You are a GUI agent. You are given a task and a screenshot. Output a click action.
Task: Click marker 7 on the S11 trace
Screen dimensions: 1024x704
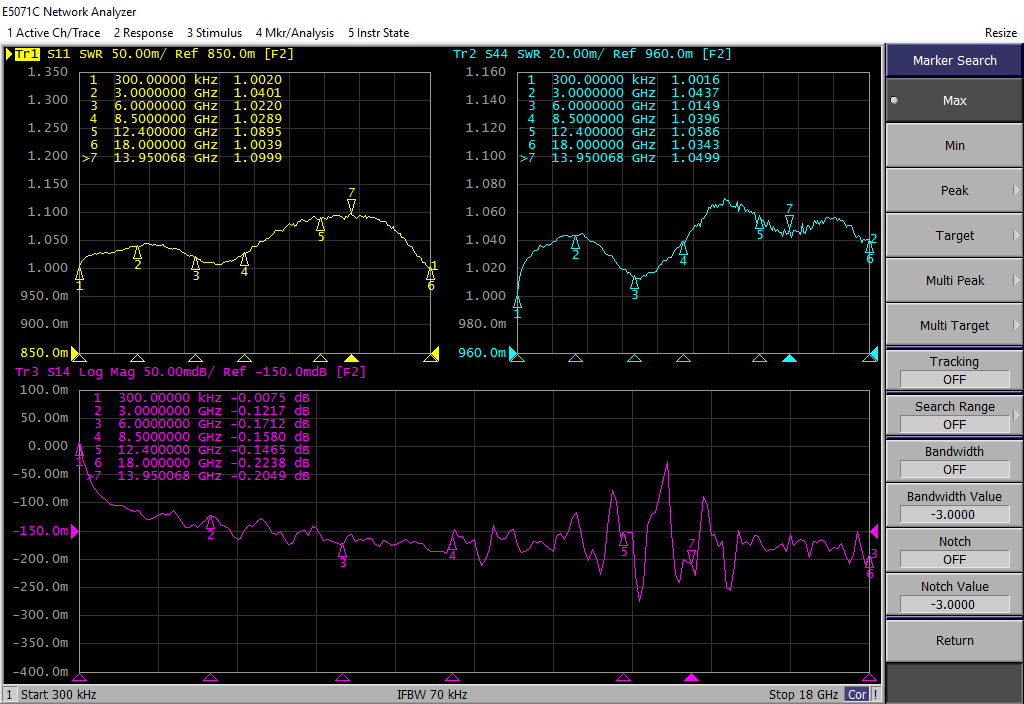(x=351, y=205)
